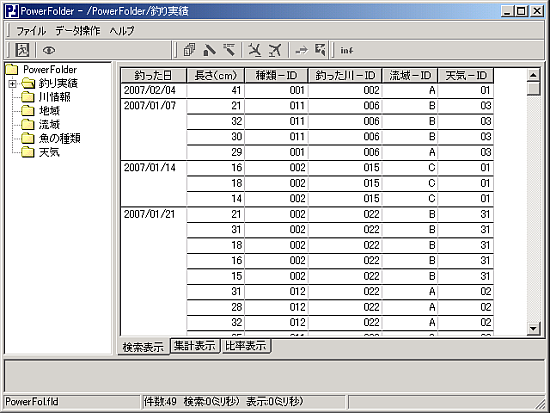The image size is (550, 413).
Task: Click the eye view toolbar icon
Action: (x=49, y=51)
